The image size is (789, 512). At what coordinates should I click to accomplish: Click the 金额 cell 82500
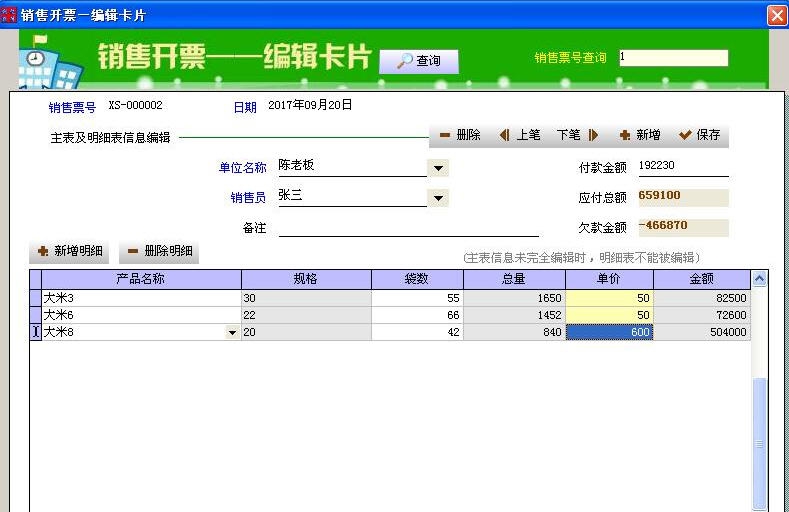[701, 298]
